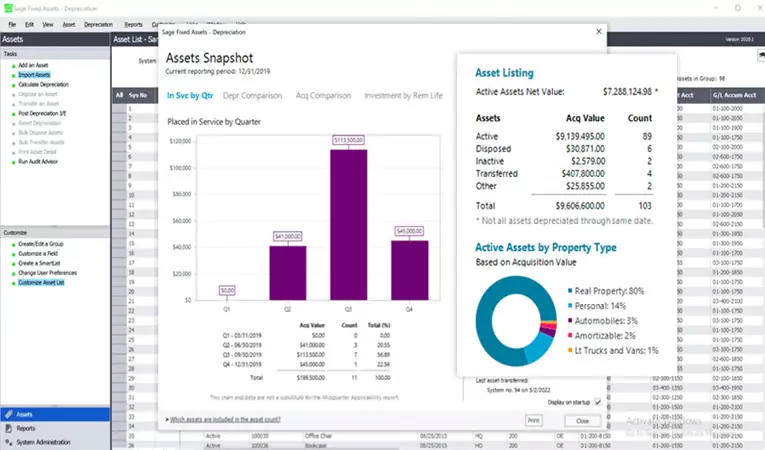Switch to the Depr Comparison tab

(x=252, y=96)
